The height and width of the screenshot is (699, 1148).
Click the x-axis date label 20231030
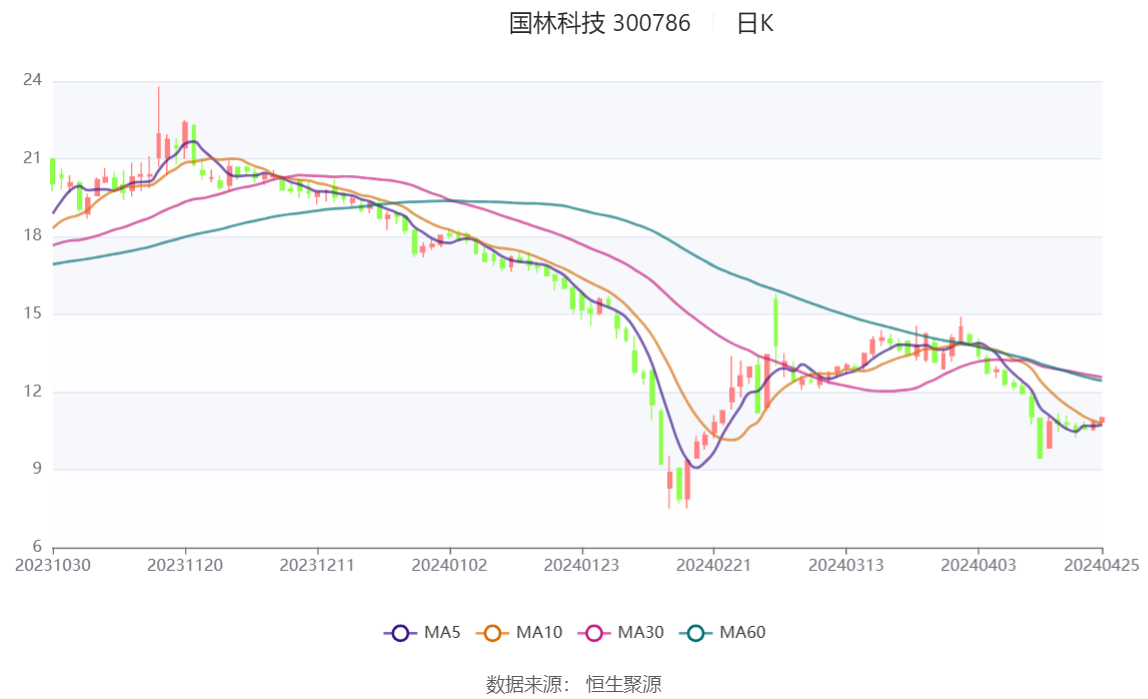point(53,566)
